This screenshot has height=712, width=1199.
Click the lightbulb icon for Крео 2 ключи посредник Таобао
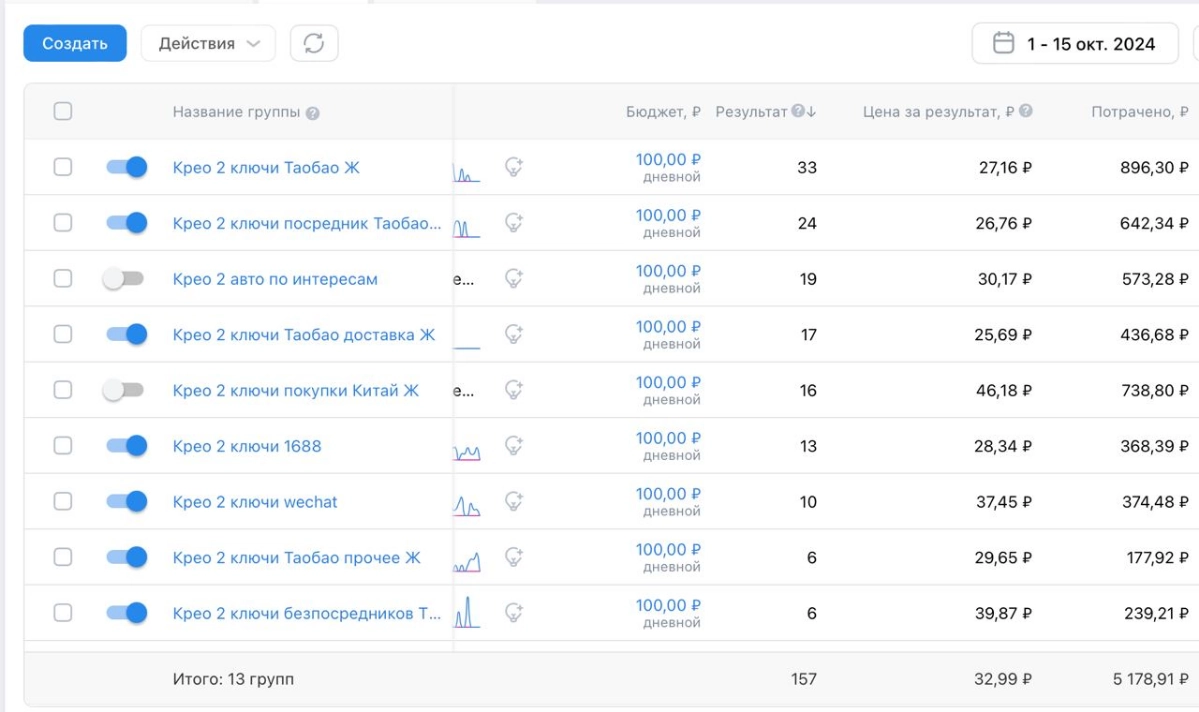click(514, 223)
